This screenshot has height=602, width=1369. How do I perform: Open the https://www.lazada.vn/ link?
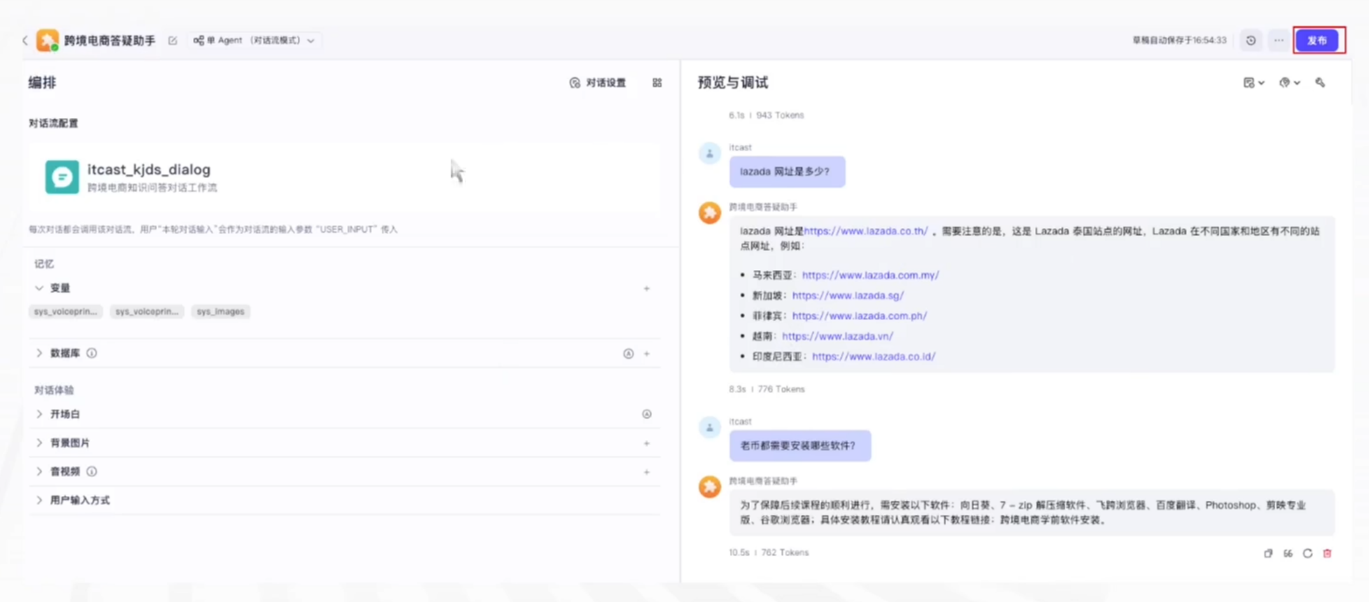(x=838, y=337)
